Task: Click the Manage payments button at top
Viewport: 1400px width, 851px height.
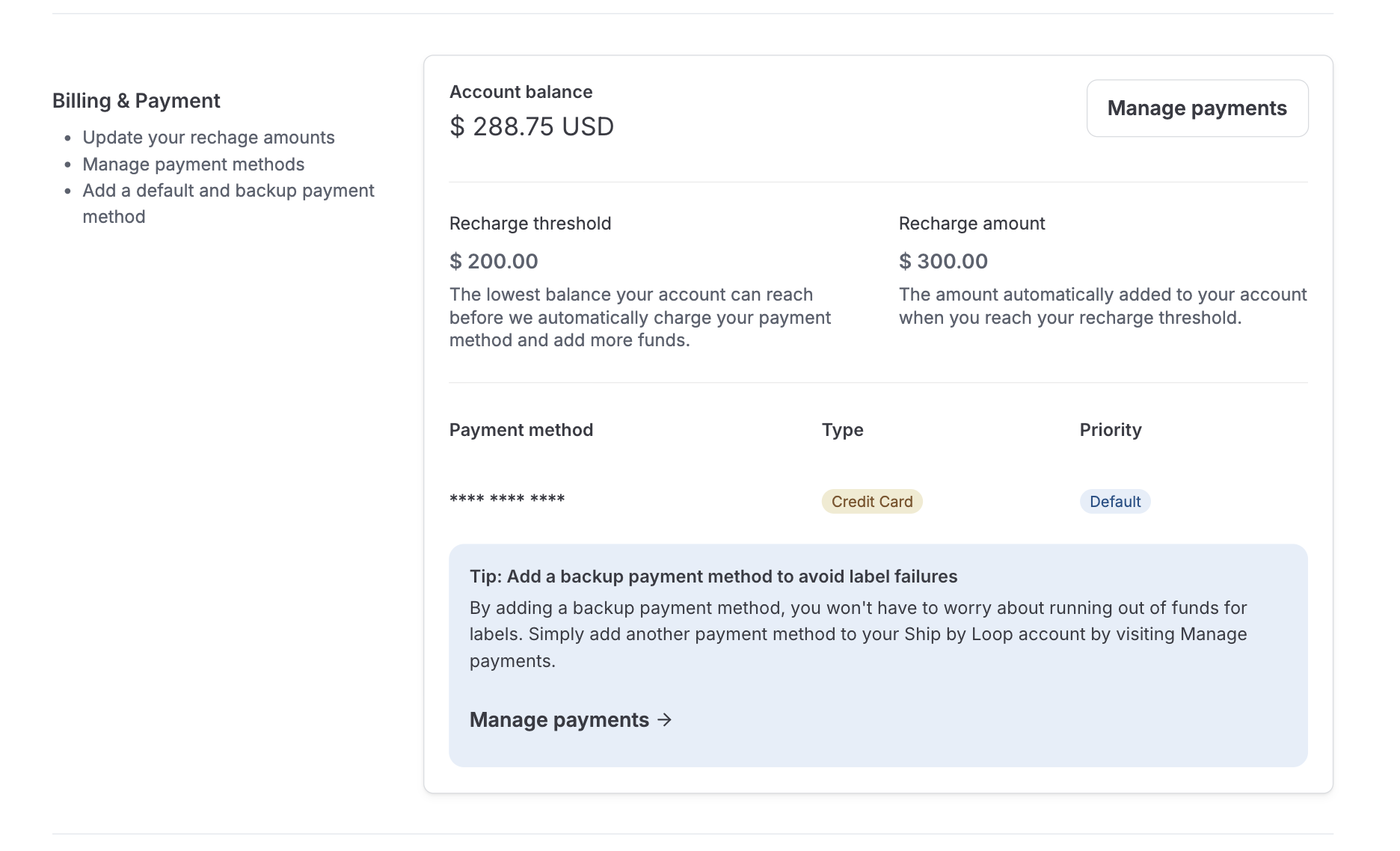Action: (1197, 108)
